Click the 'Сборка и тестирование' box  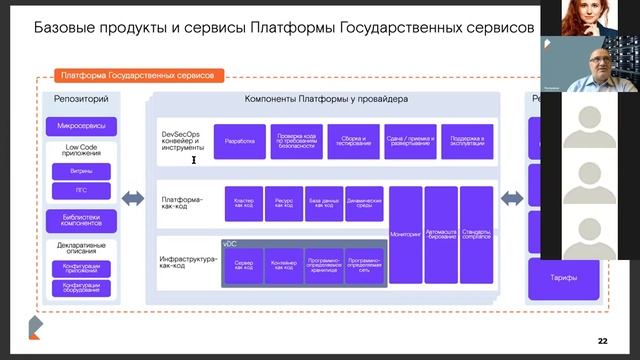coord(353,142)
